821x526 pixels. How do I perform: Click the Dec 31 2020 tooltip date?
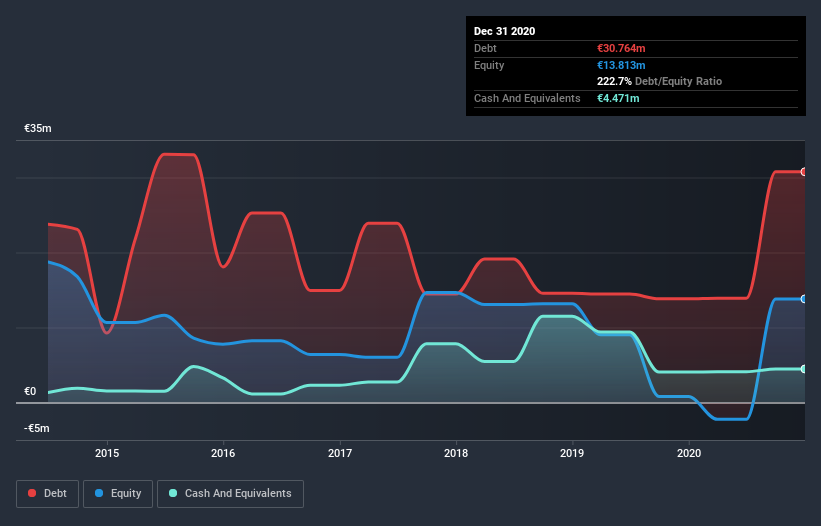(x=504, y=31)
